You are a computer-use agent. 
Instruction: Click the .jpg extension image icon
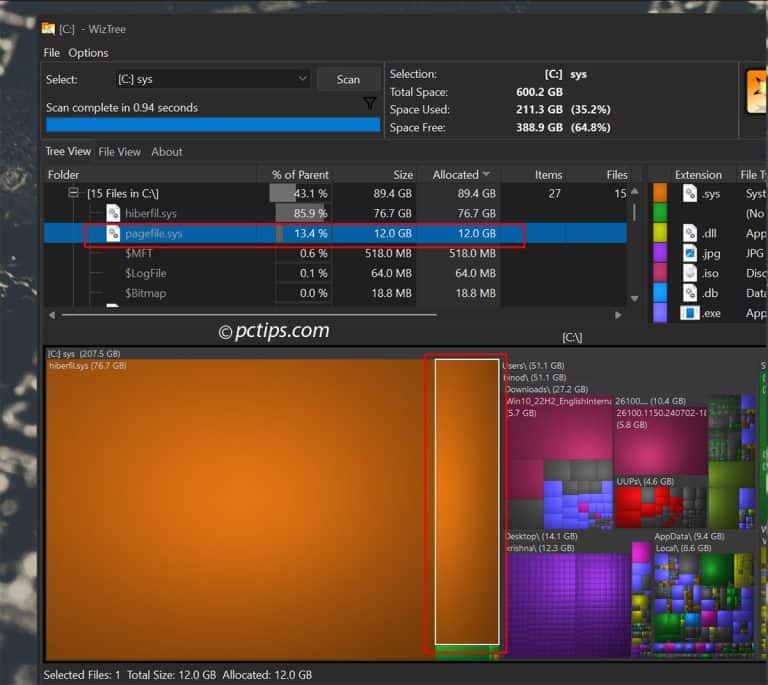tap(690, 253)
